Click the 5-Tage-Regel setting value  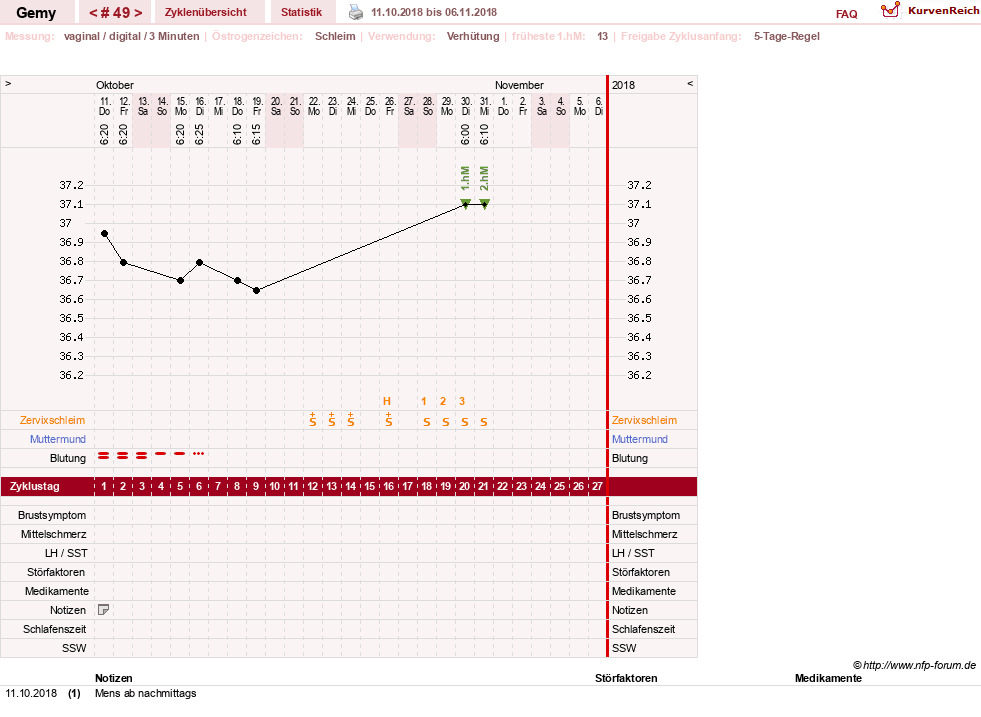(786, 36)
